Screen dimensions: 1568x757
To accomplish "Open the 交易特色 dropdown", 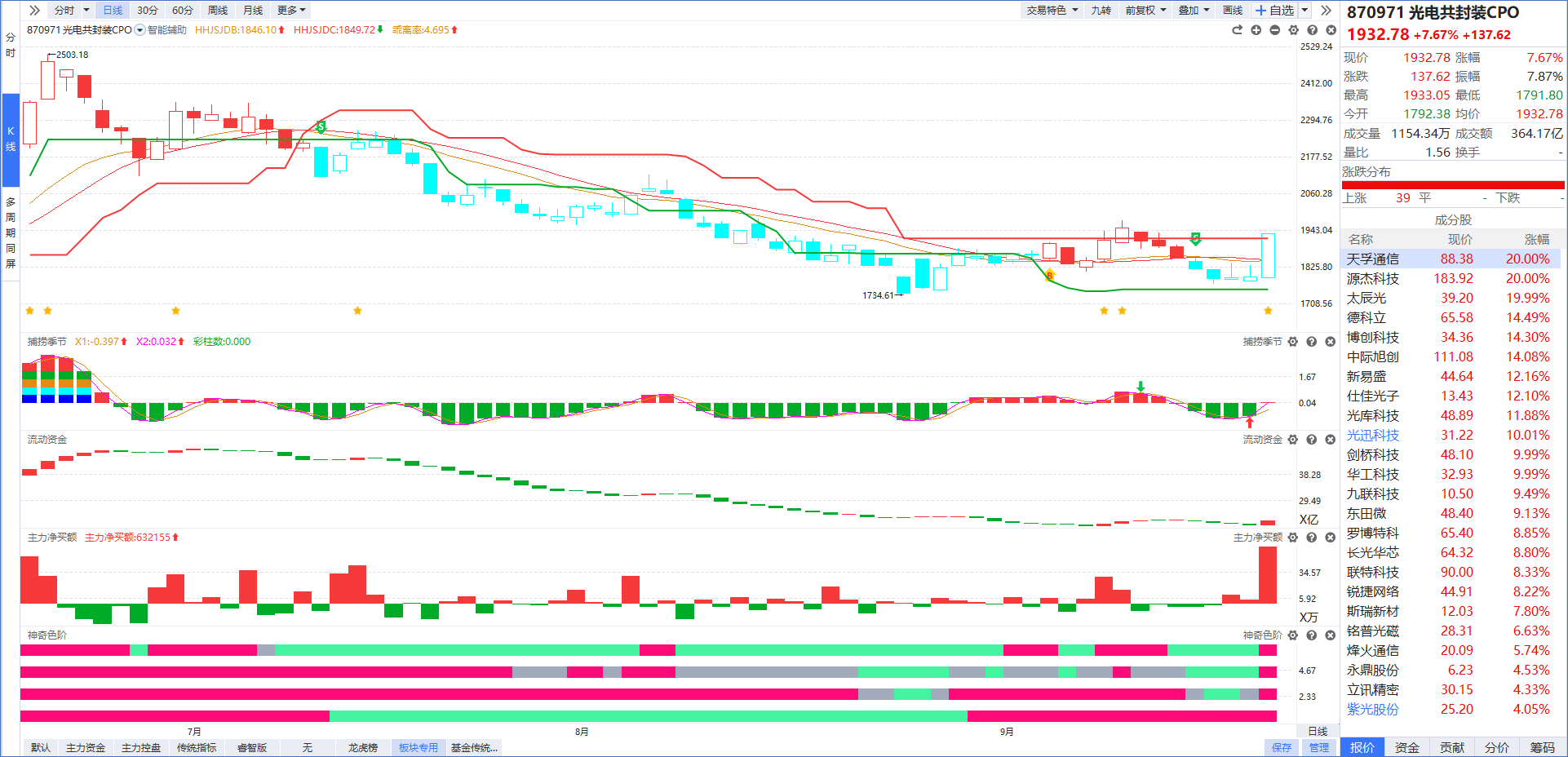I will coord(1052,10).
